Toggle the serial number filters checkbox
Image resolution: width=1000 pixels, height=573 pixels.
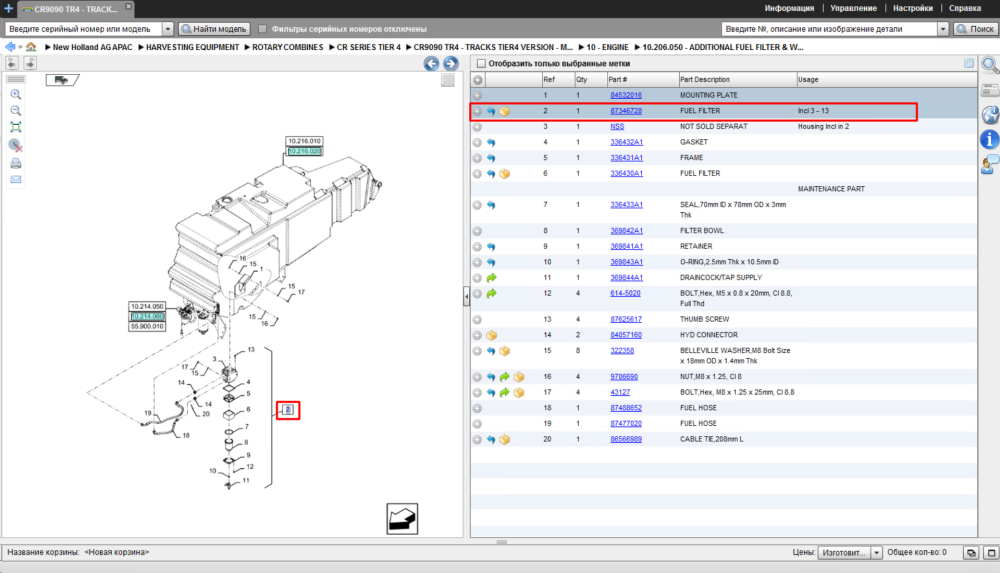point(262,29)
